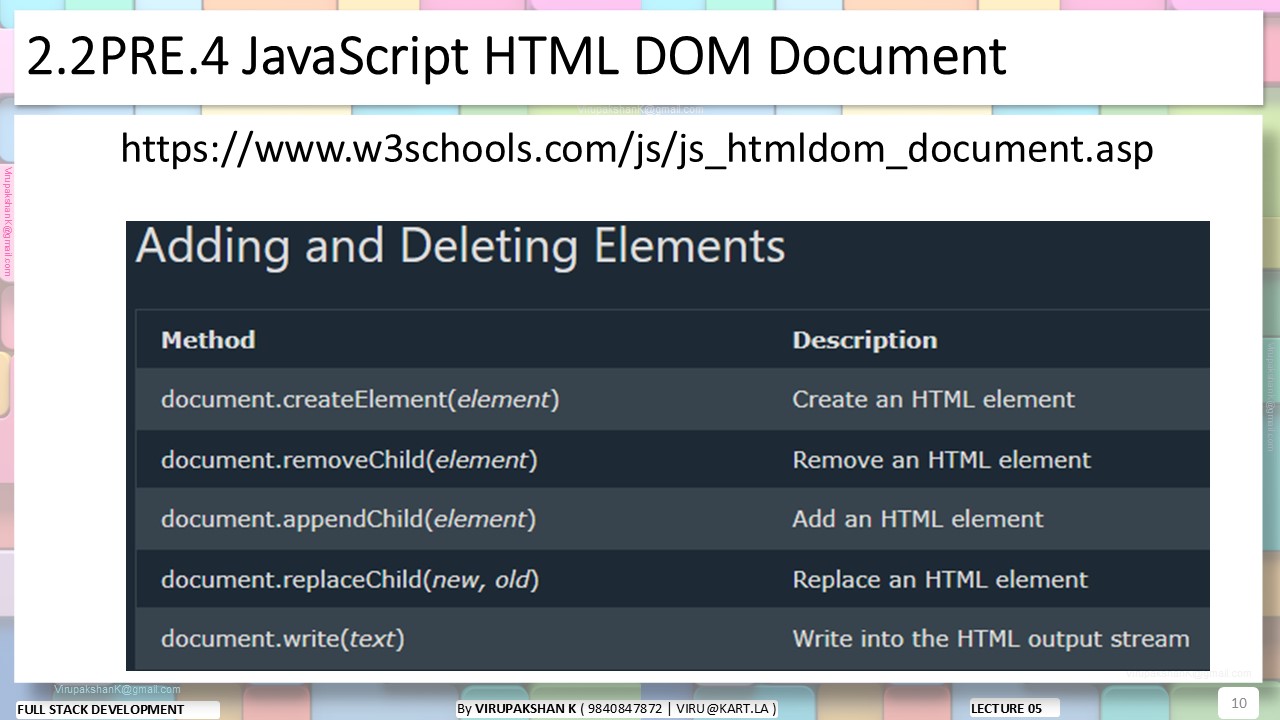Screen dimensions: 1280x720
Task: Select the document.write(text) cell
Action: (x=283, y=639)
